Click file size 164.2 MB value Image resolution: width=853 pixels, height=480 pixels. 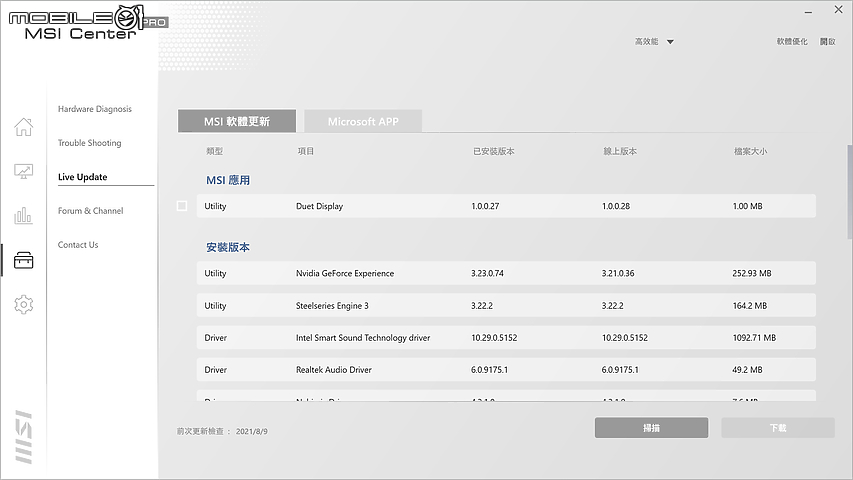click(750, 305)
